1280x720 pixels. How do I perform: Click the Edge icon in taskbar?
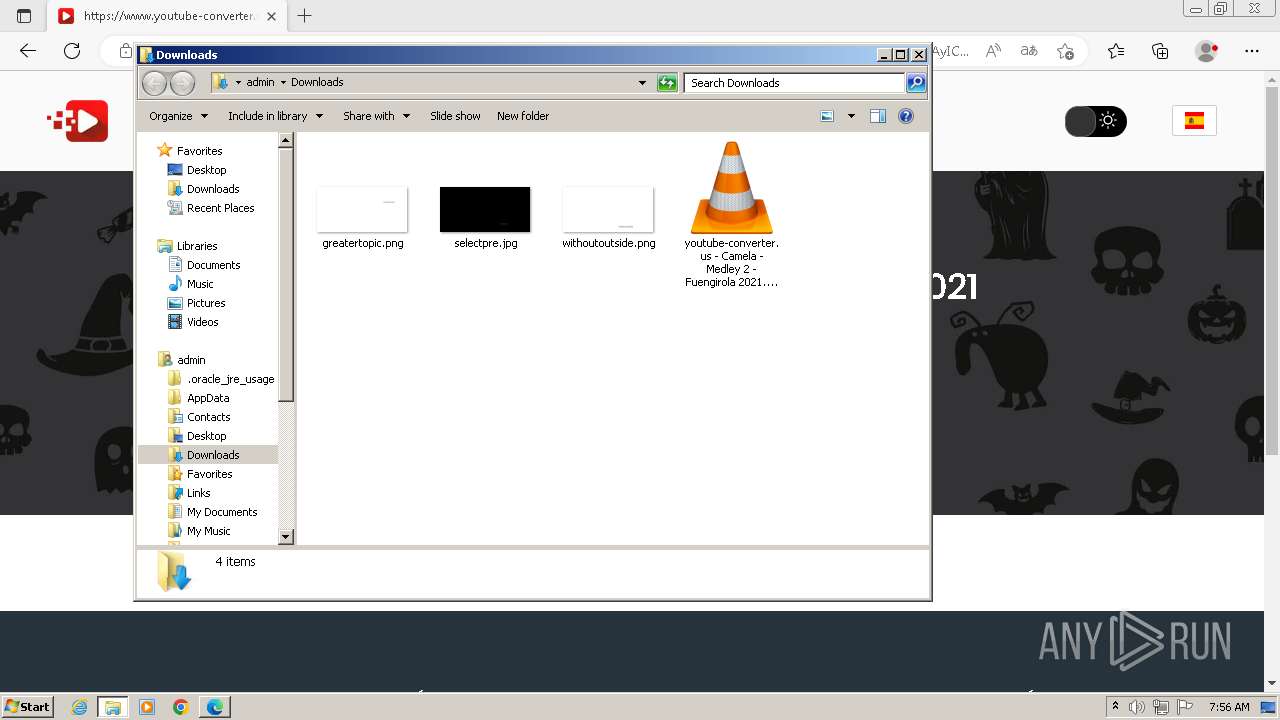point(215,707)
